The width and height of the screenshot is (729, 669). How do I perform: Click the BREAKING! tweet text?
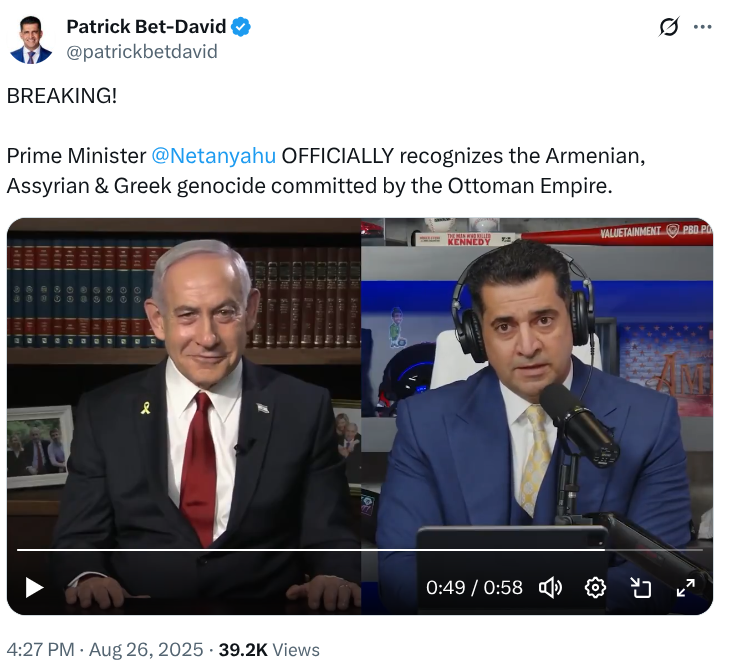pyautogui.click(x=62, y=96)
